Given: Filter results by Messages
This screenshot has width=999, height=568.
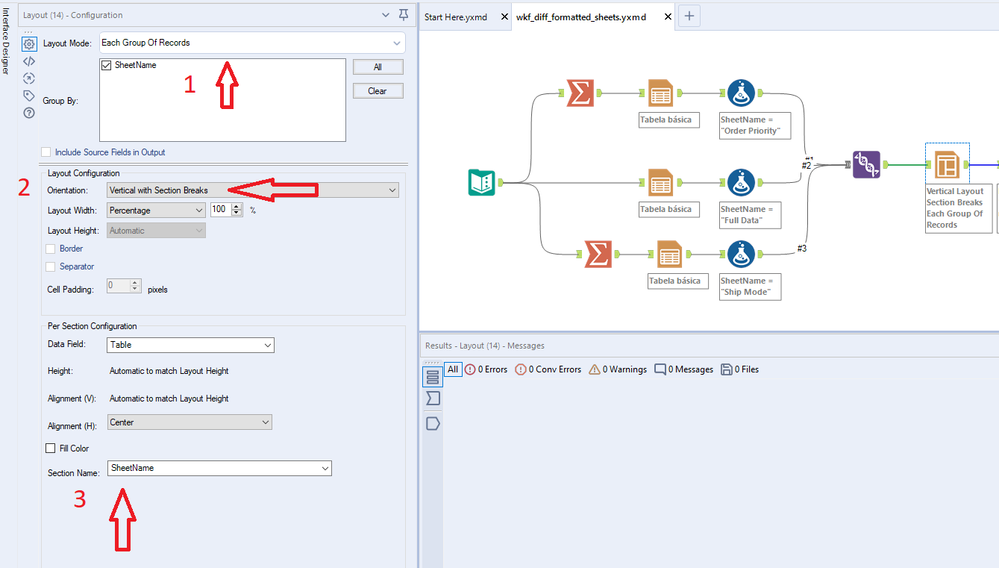Looking at the screenshot, I should 684,369.
